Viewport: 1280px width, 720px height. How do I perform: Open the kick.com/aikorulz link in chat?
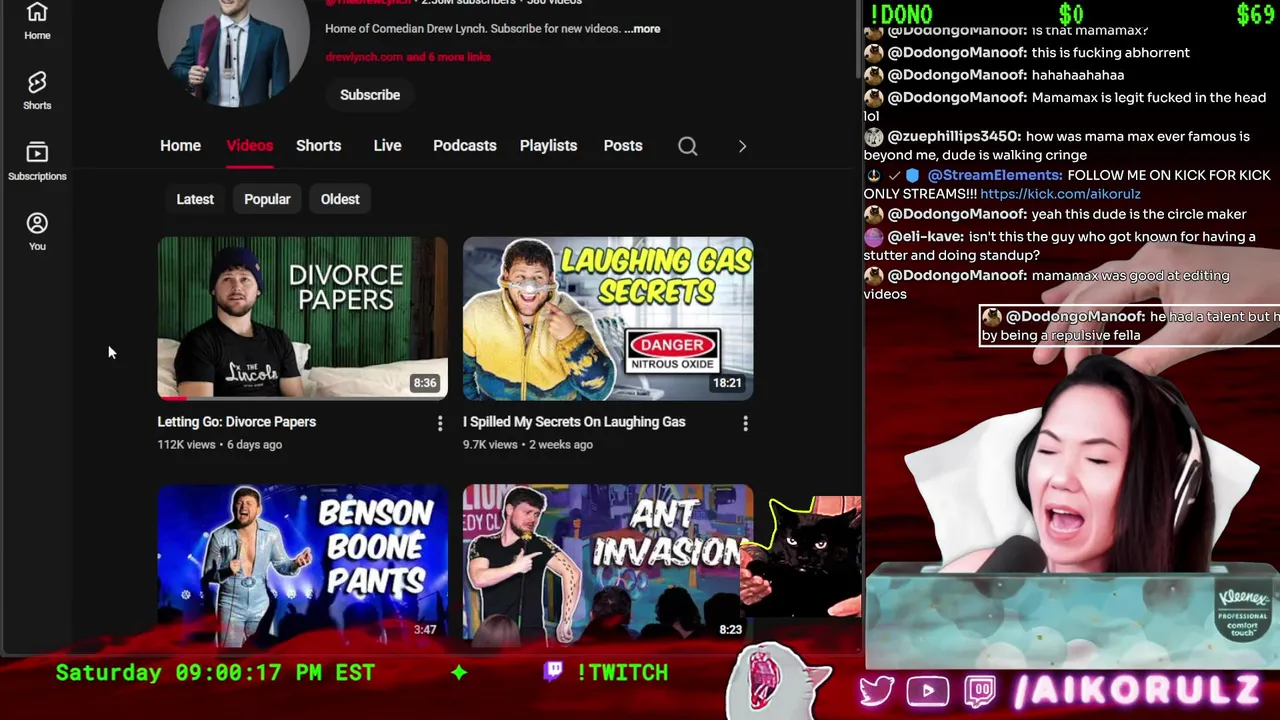tap(1060, 194)
